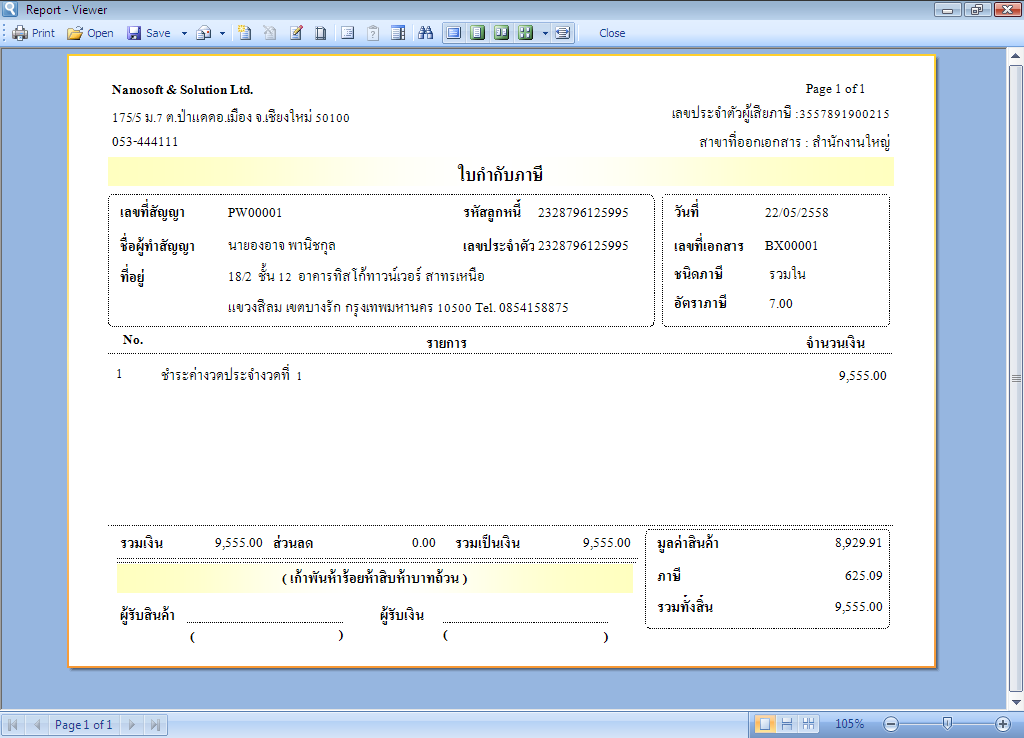The image size is (1024, 738).
Task: Click company name Nanosoft & Solution Ltd.
Action: 182,89
